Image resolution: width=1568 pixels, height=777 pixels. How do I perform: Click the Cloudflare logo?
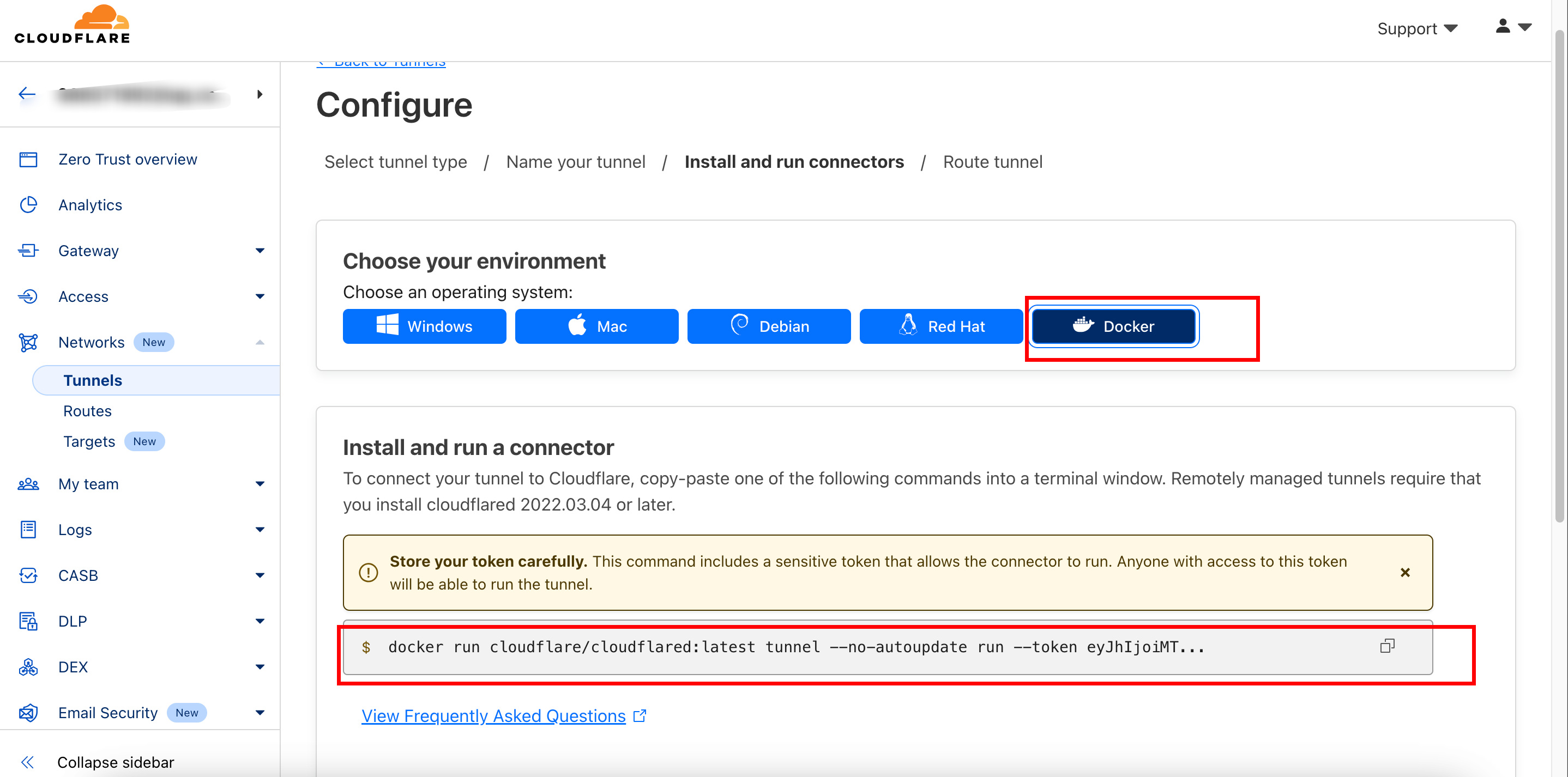(73, 25)
